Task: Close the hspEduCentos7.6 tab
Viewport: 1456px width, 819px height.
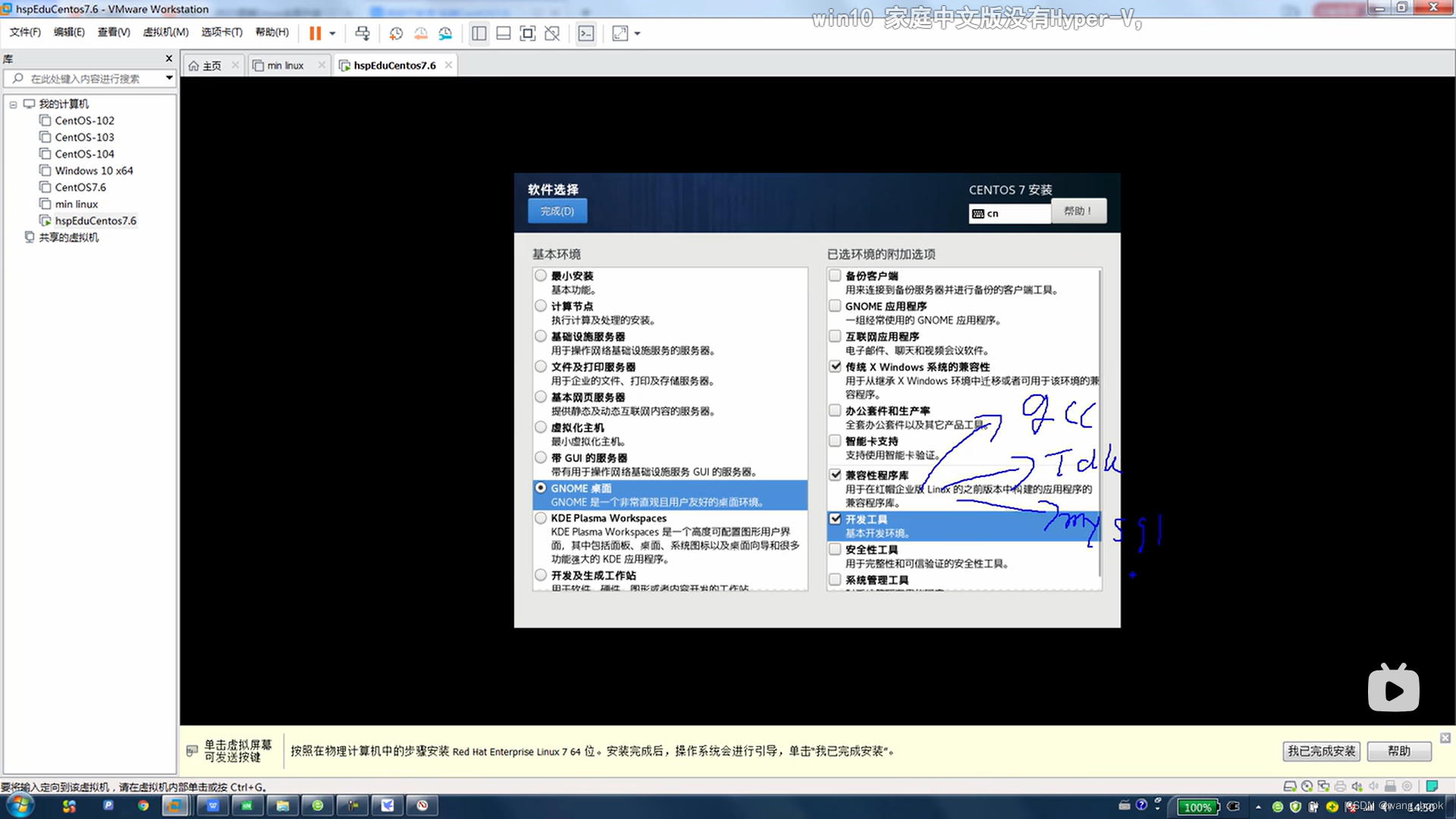Action: (449, 65)
